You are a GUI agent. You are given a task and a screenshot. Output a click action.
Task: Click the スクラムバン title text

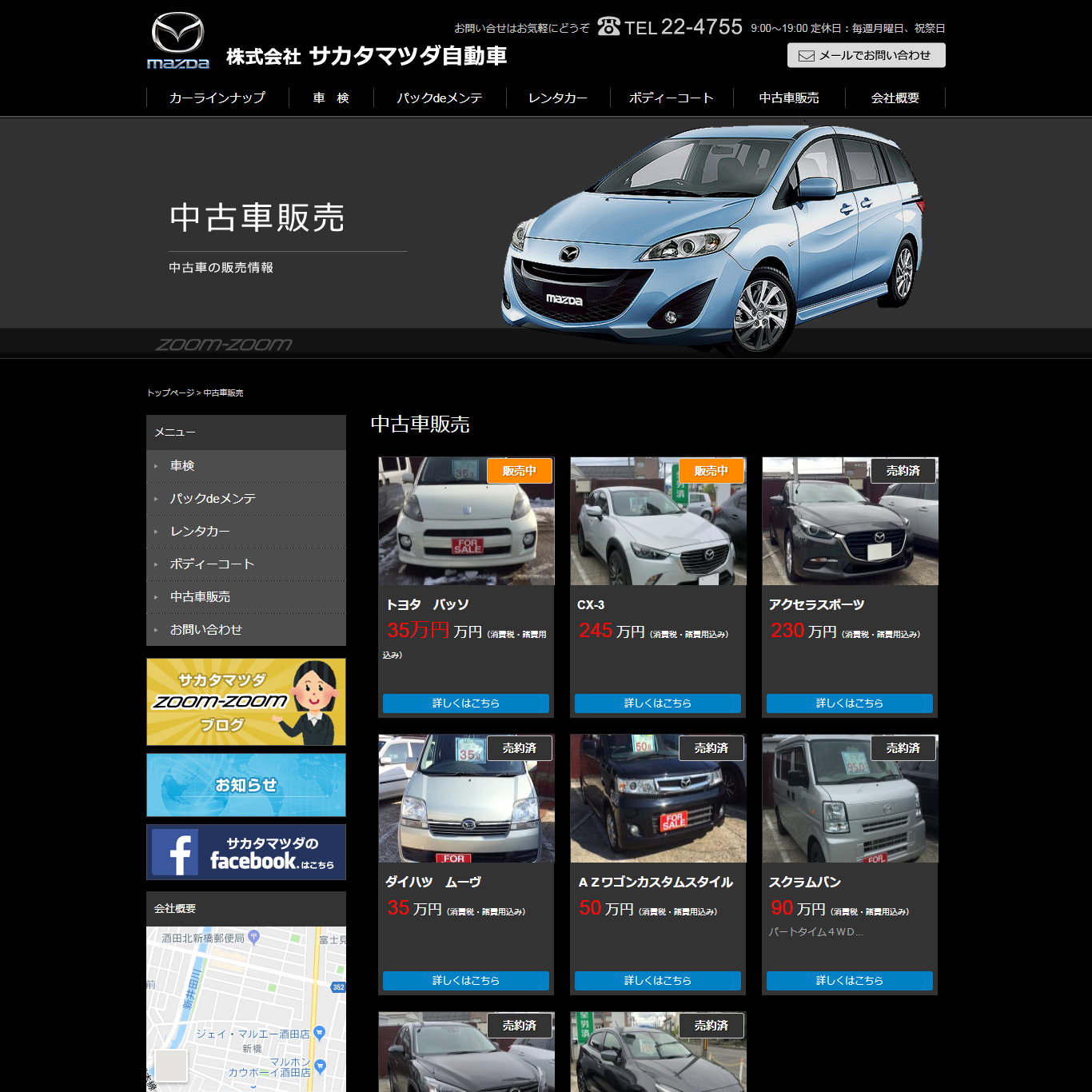click(804, 882)
